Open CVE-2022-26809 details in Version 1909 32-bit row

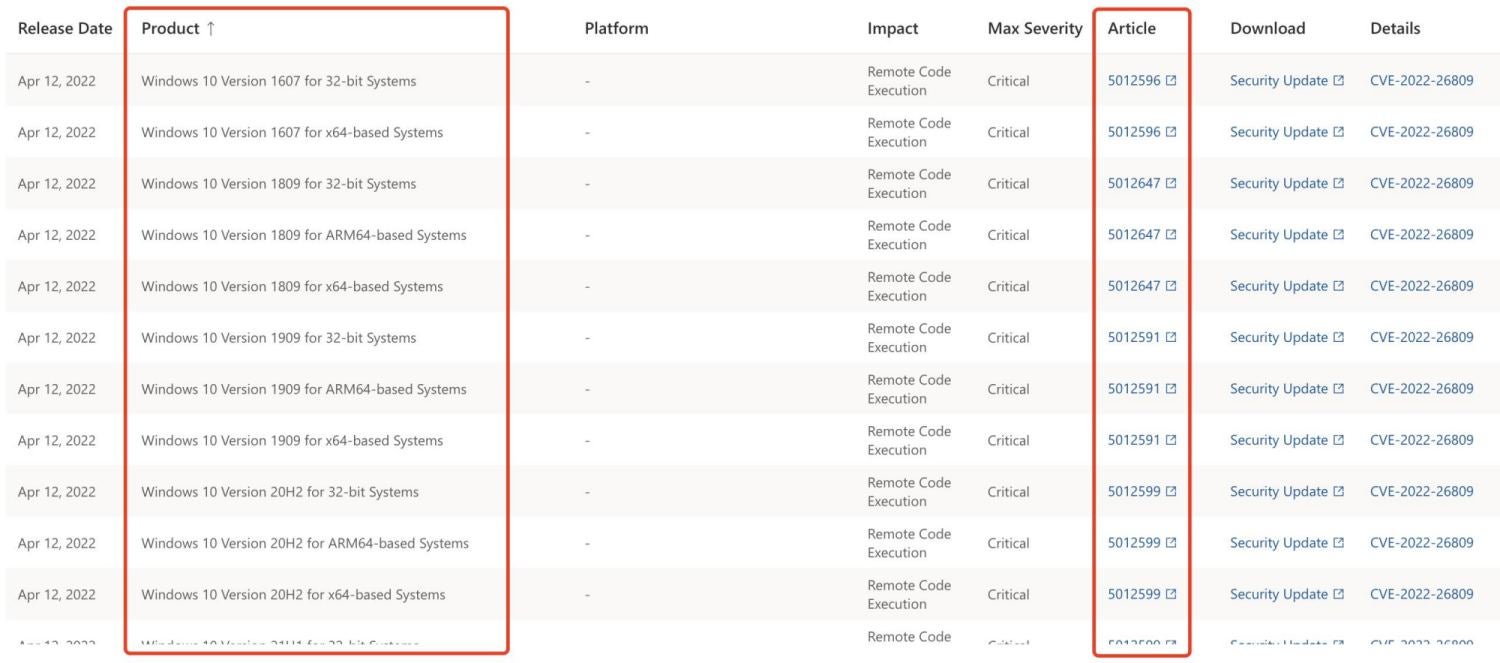[1422, 338]
